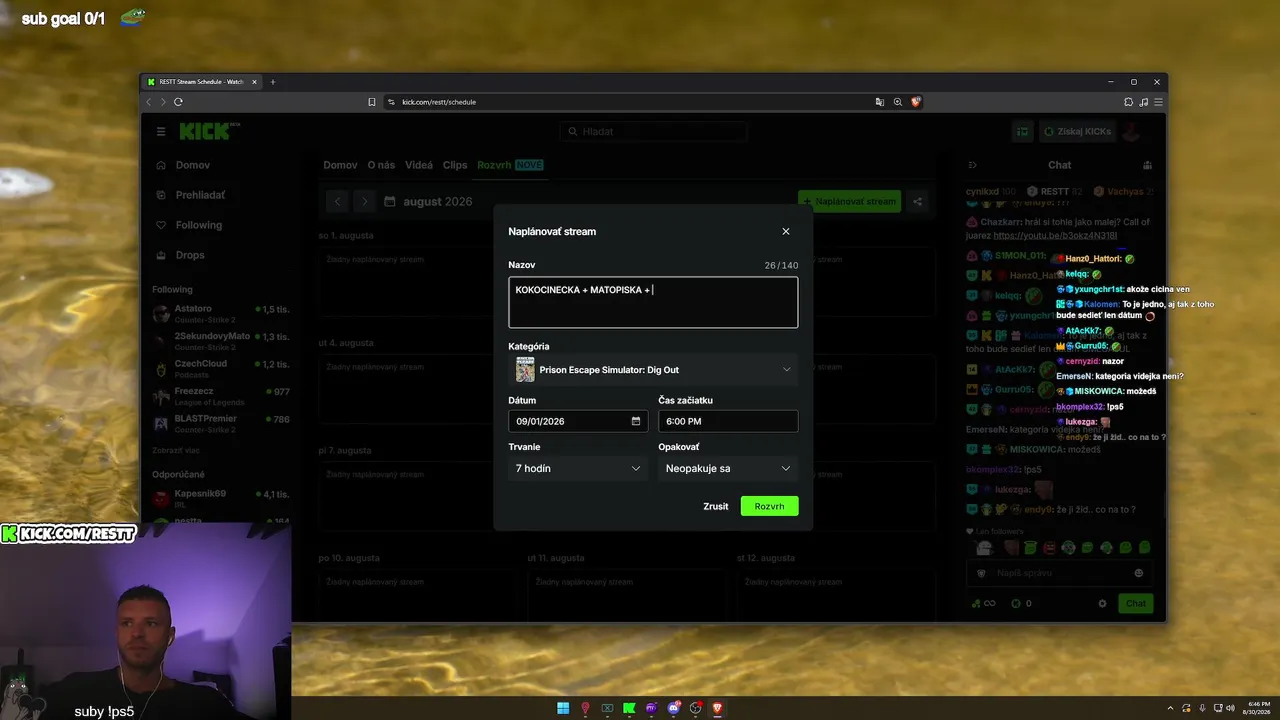Image resolution: width=1280 pixels, height=720 pixels.
Task: Expand the Opakovať dropdown showing Neopakuje sa
Action: [x=728, y=468]
